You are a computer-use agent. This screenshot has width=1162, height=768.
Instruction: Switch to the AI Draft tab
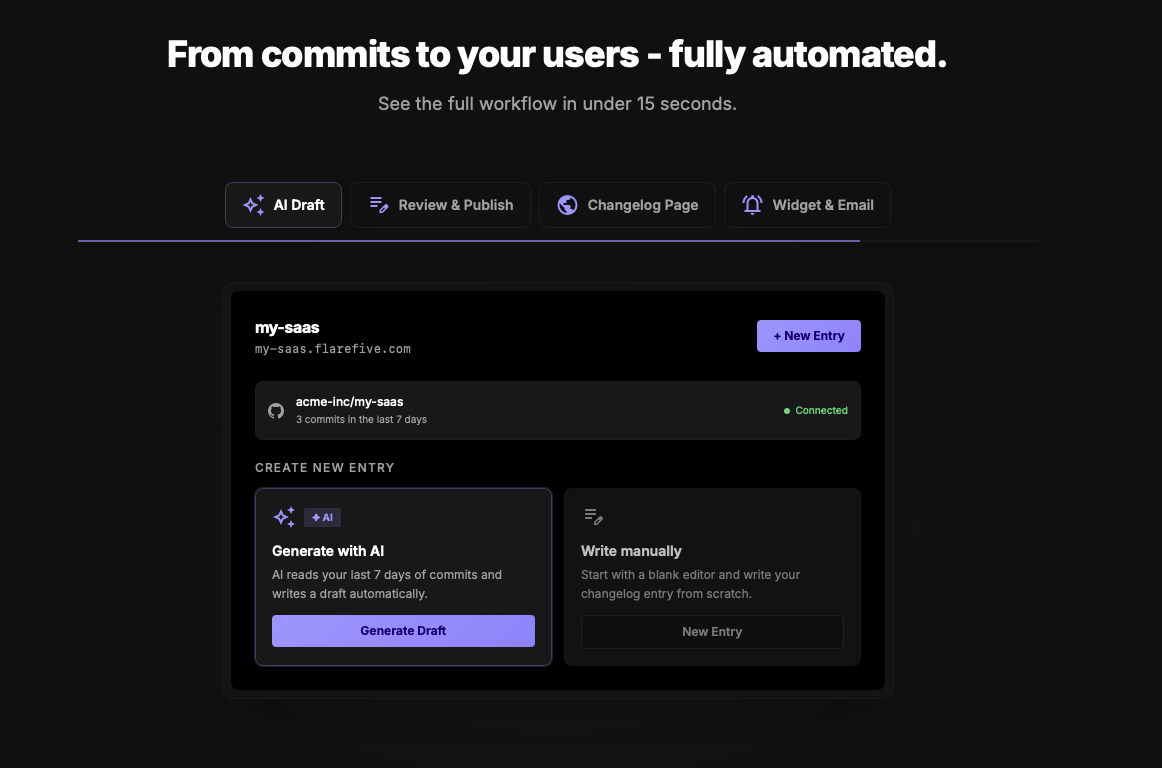[283, 205]
